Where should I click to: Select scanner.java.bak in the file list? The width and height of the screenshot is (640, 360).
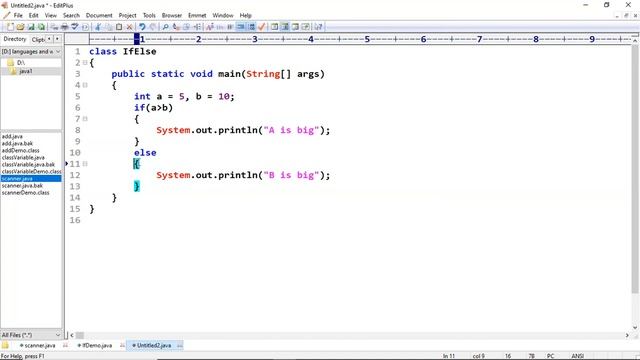[22, 186]
